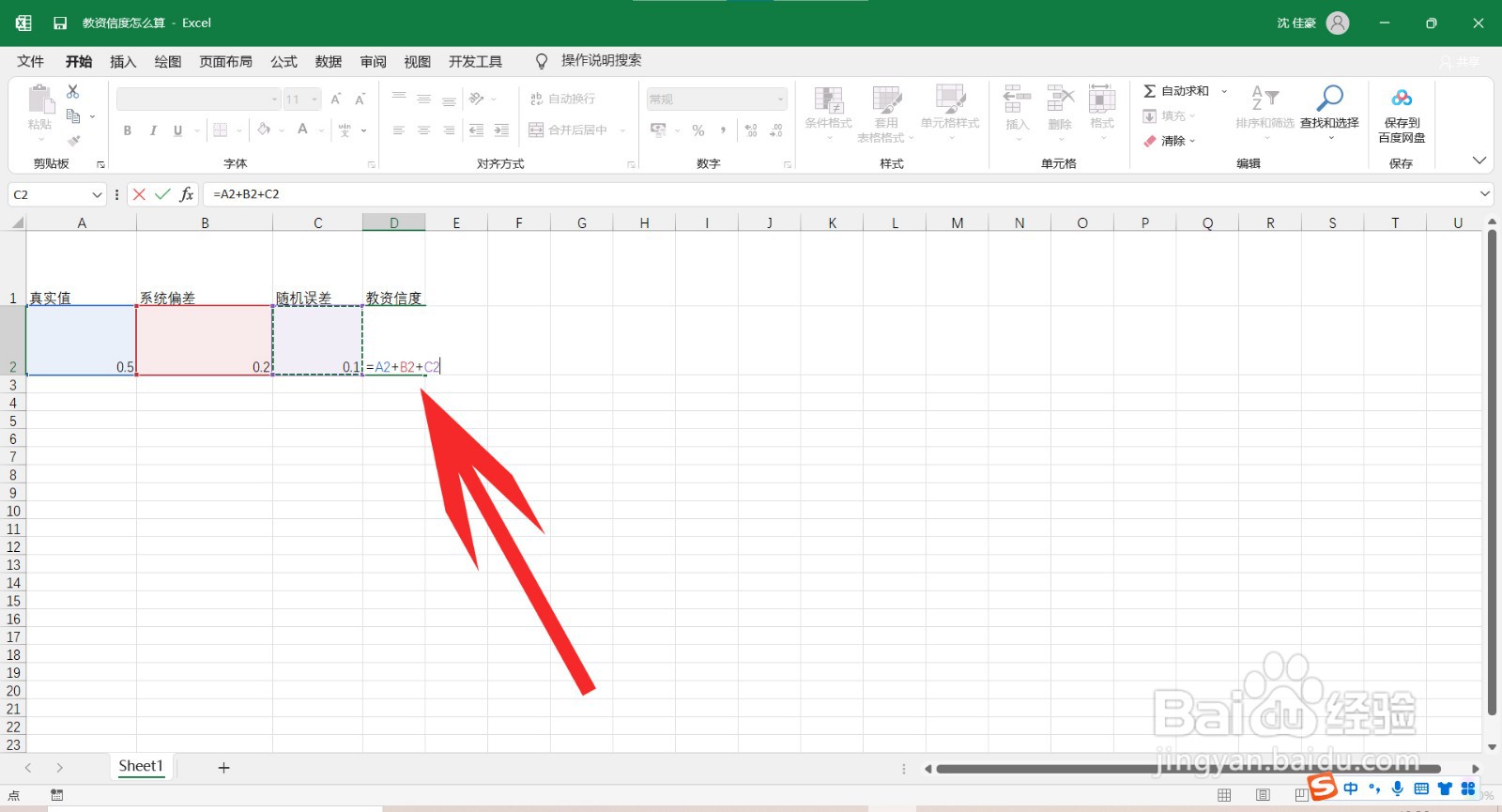Toggle Middle Align button
The image size is (1502, 812).
[424, 99]
